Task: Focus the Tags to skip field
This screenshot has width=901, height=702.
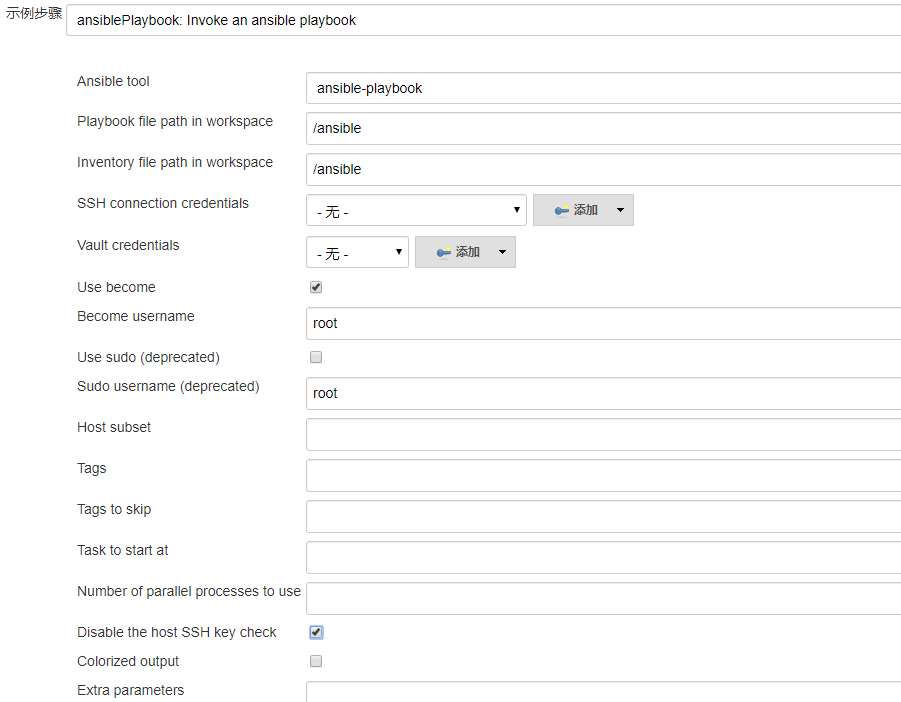Action: [603, 516]
